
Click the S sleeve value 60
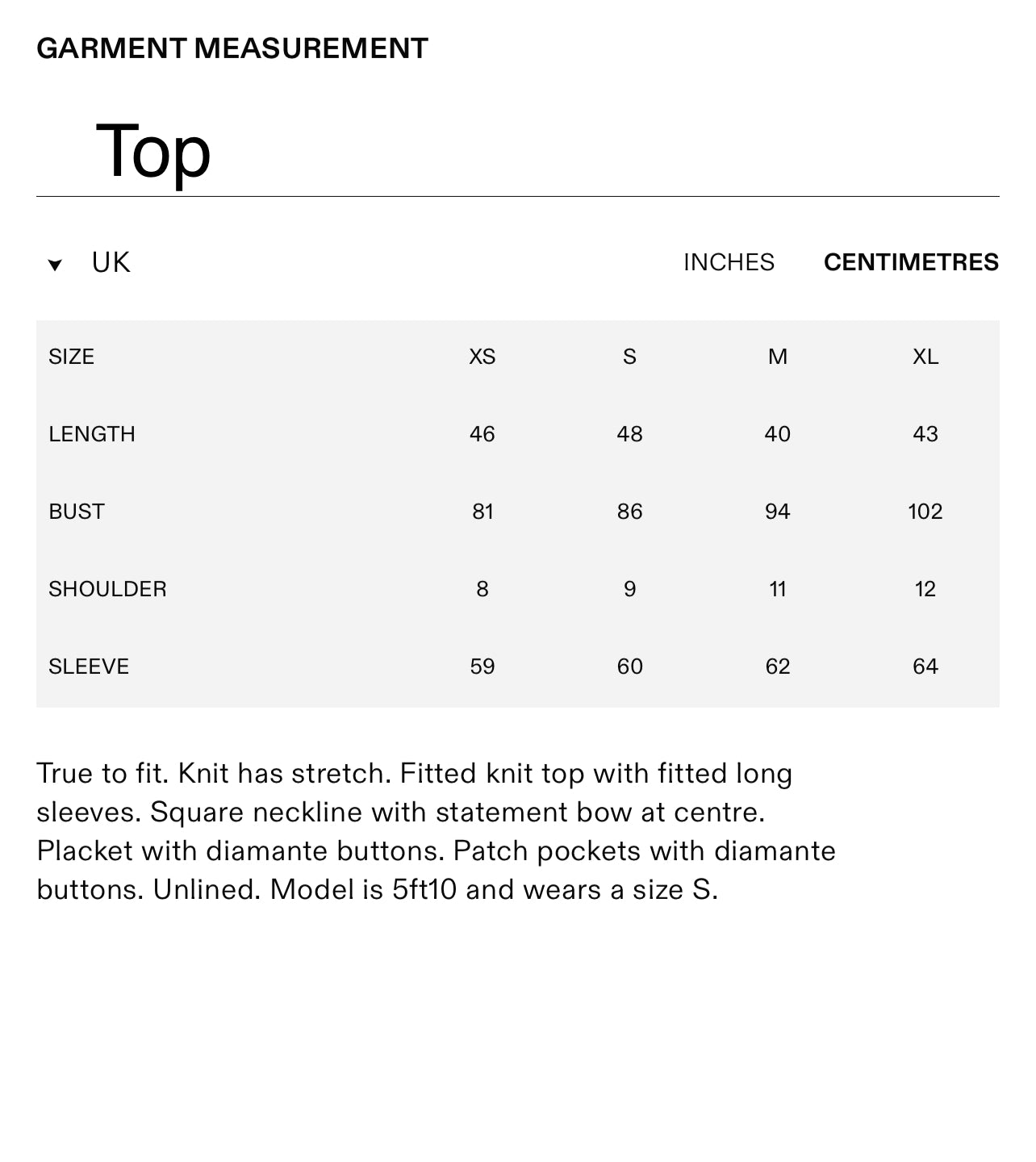click(x=629, y=667)
